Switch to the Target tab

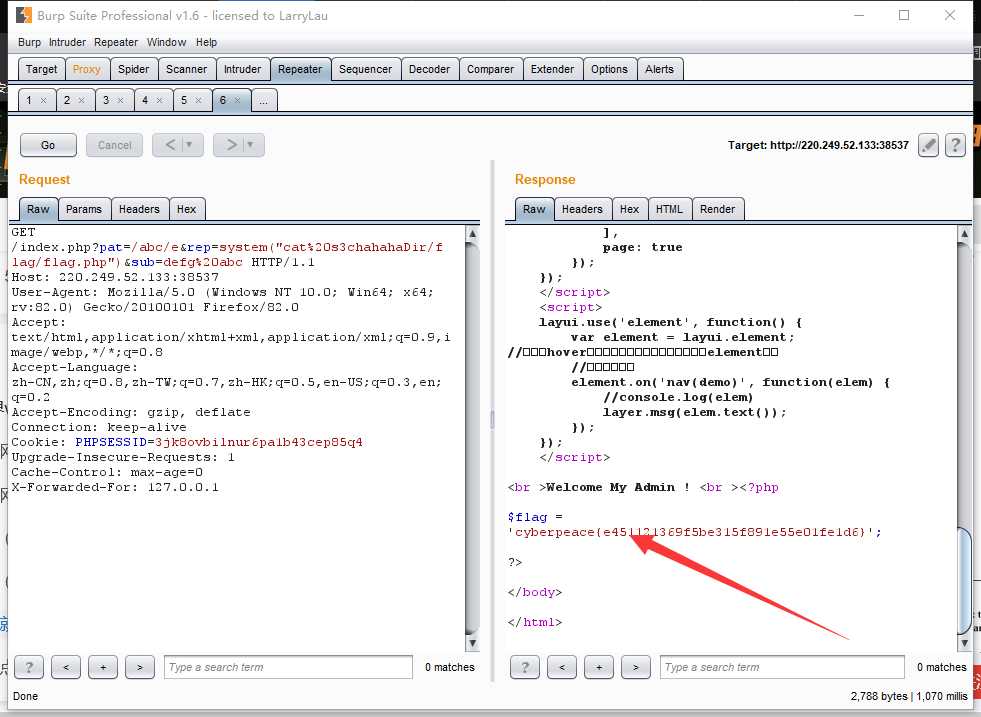41,69
